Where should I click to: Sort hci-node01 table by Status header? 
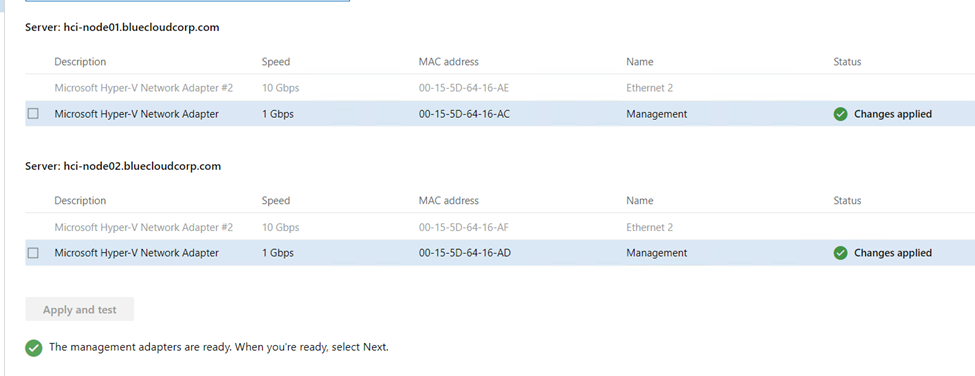point(848,62)
